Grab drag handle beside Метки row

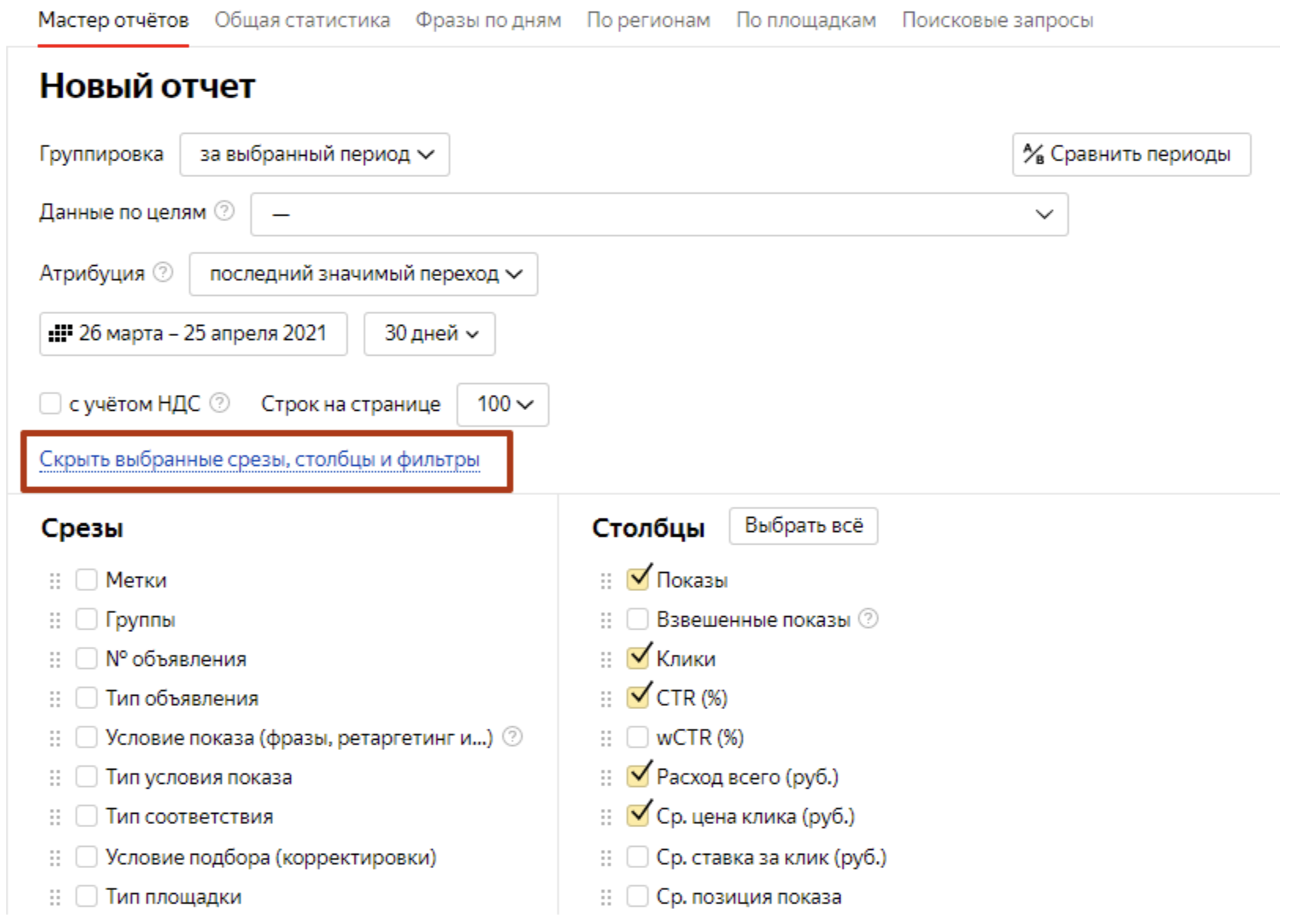[x=54, y=581]
